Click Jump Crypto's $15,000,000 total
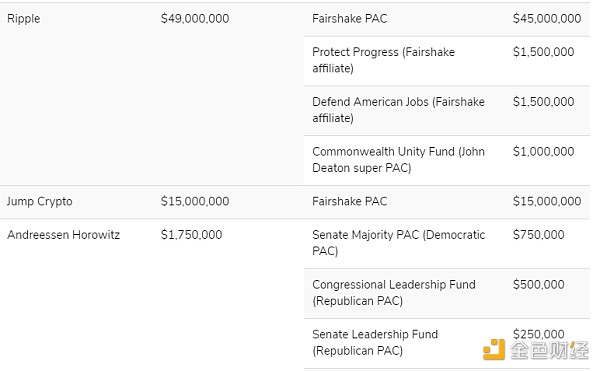Screen dimensions: 600x371 click(195, 201)
